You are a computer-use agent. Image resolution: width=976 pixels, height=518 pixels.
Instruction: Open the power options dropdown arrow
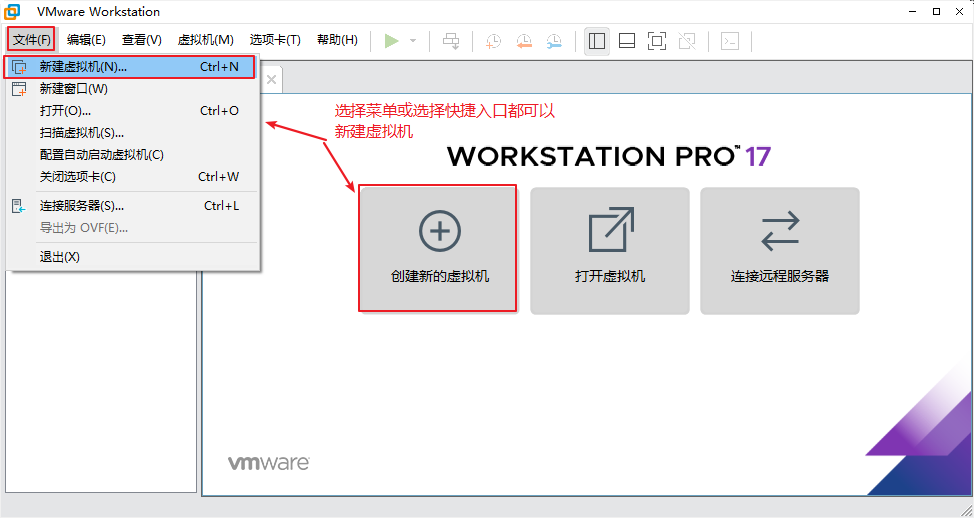[413, 41]
